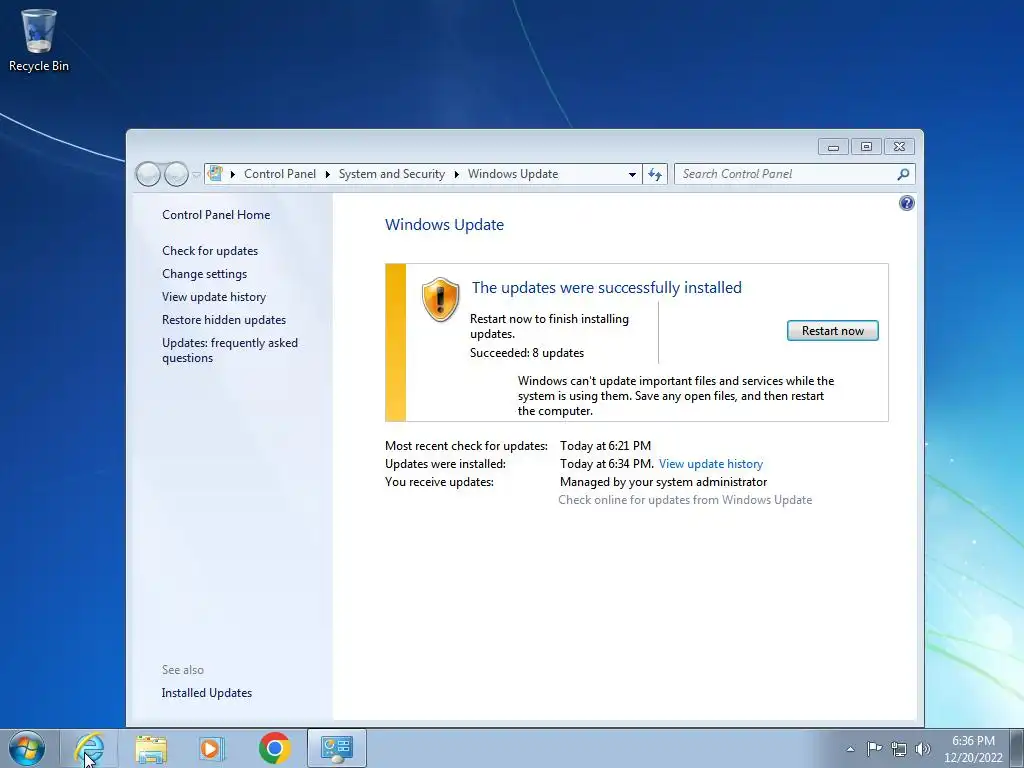This screenshot has width=1024, height=768.
Task: Open Windows Explorer folder on taskbar
Action: coord(151,748)
